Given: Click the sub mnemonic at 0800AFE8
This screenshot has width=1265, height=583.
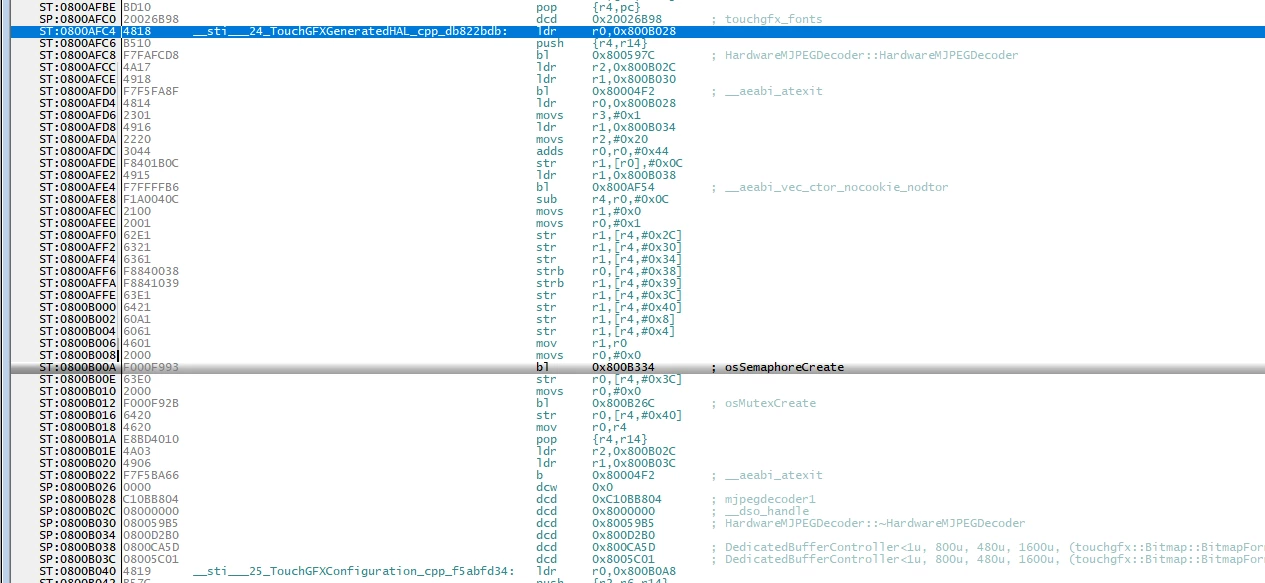Looking at the screenshot, I should click(x=547, y=199).
